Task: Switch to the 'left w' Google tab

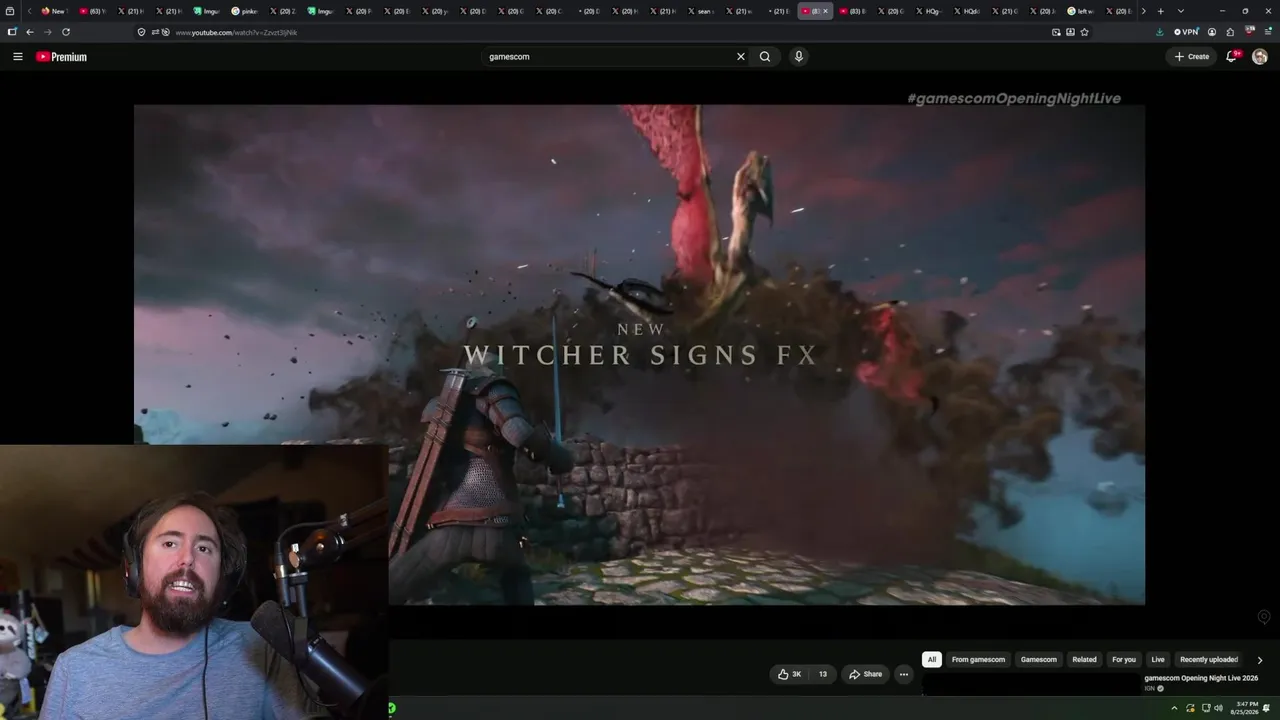Action: 1081,11
